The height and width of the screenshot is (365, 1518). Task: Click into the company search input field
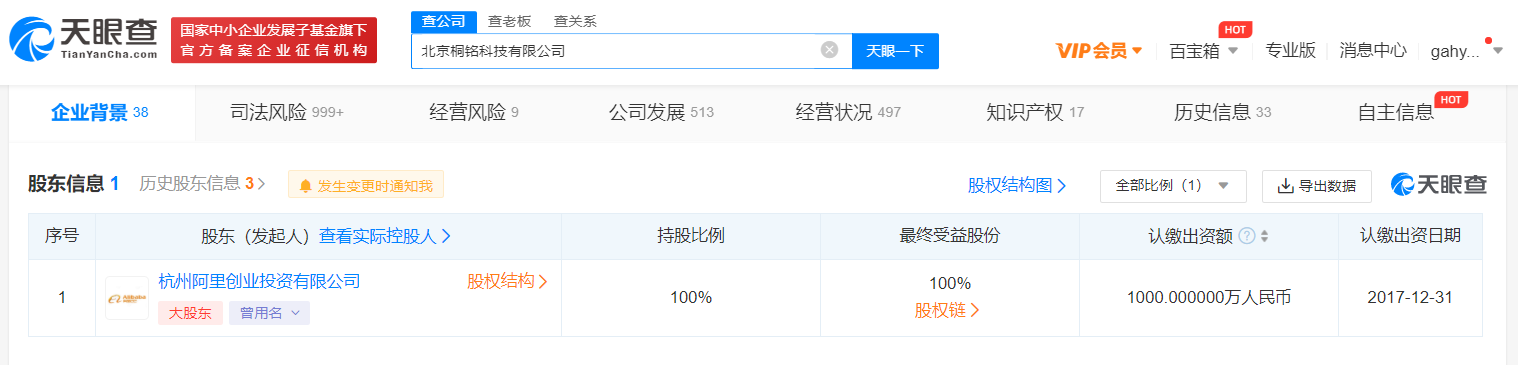[615, 51]
